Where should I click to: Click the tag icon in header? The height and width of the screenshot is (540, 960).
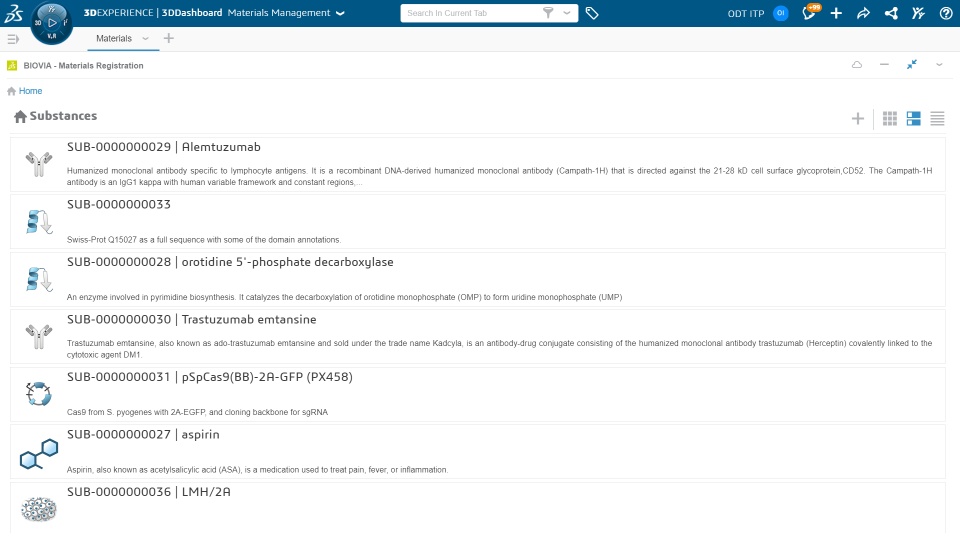[x=591, y=13]
